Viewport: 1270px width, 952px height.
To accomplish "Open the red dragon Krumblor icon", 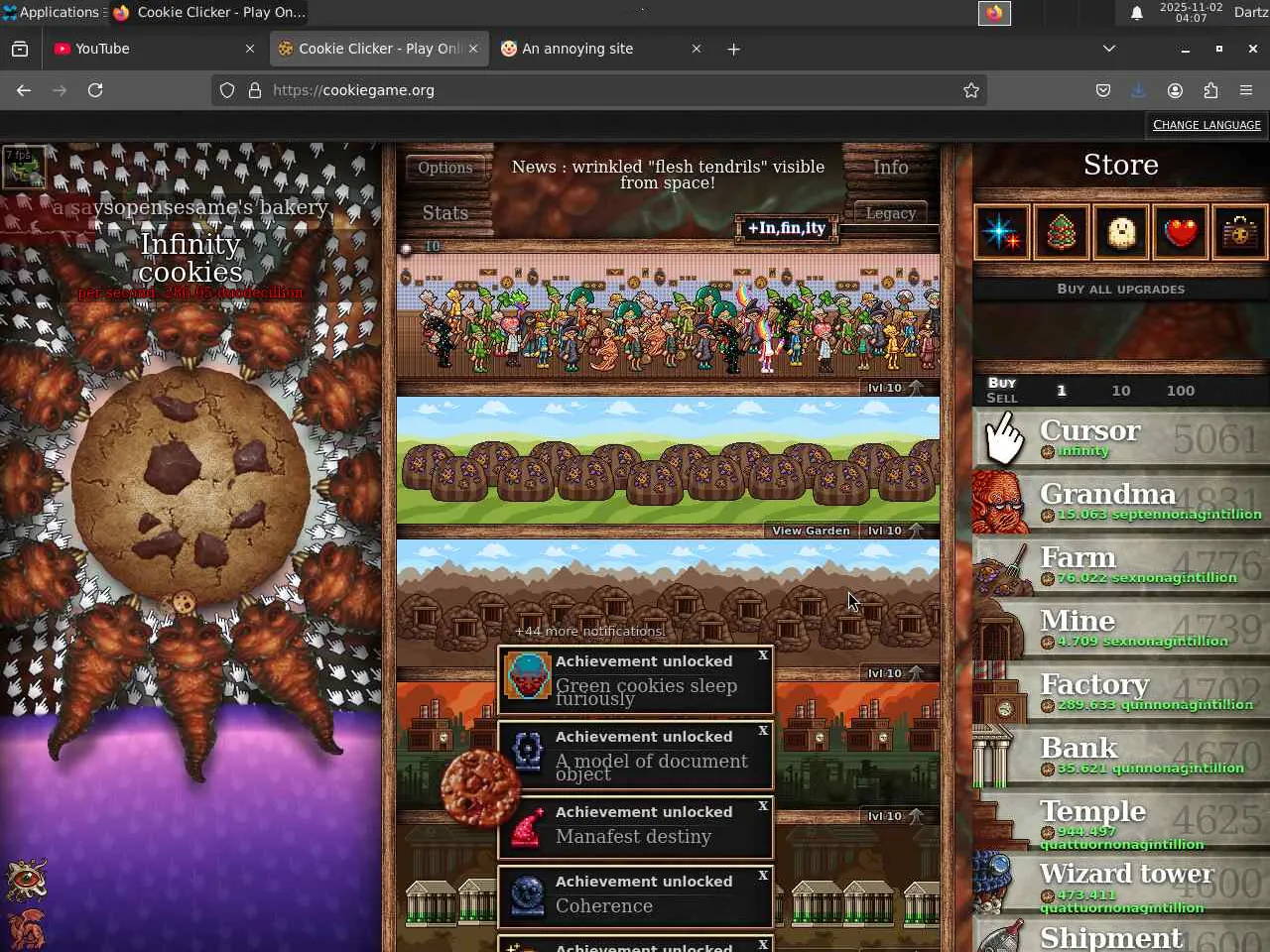I will pyautogui.click(x=26, y=928).
